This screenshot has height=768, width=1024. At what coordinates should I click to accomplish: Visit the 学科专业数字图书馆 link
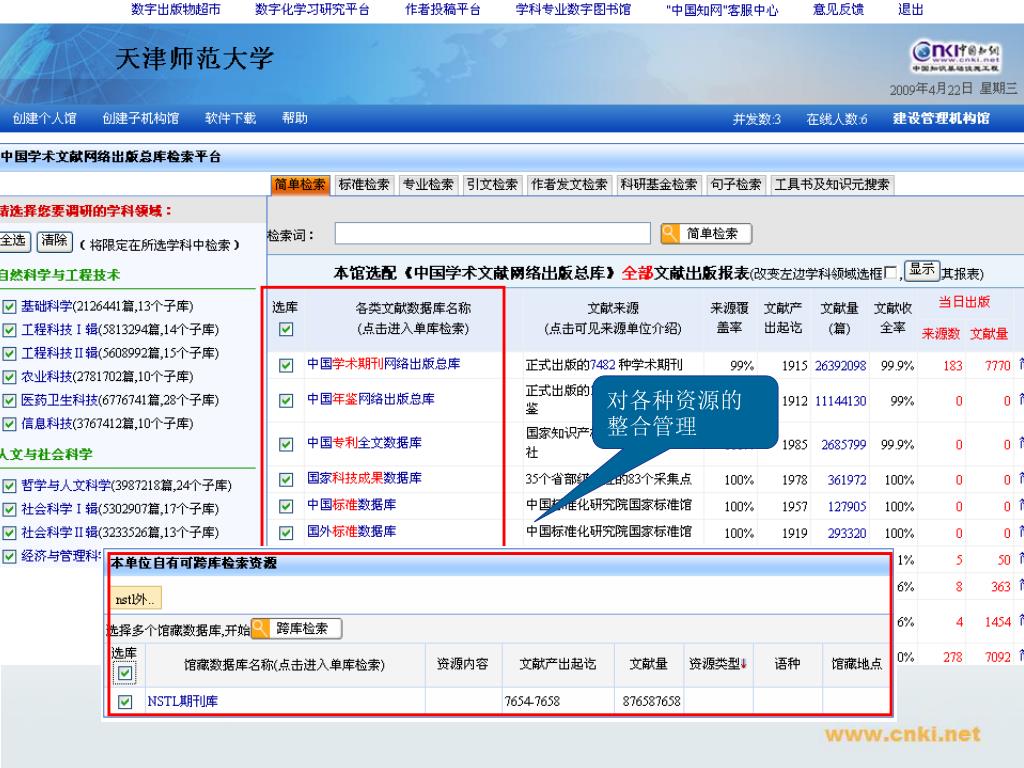point(573,9)
